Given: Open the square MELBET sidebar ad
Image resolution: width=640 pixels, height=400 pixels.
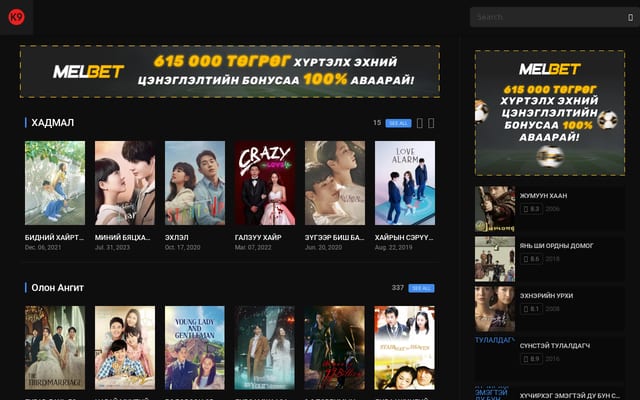Looking at the screenshot, I should (x=550, y=113).
